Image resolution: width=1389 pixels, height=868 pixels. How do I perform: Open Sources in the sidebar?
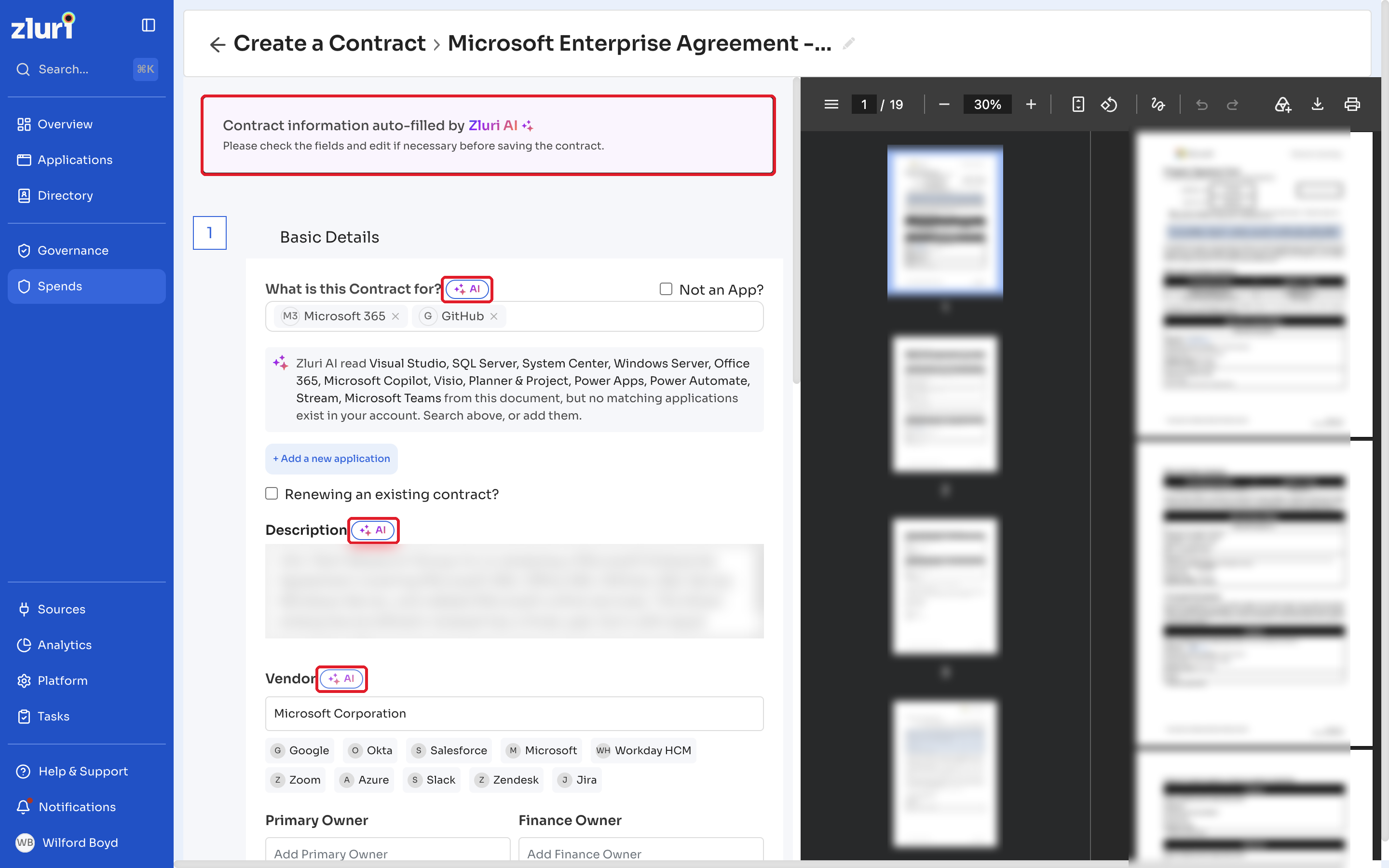click(x=87, y=609)
